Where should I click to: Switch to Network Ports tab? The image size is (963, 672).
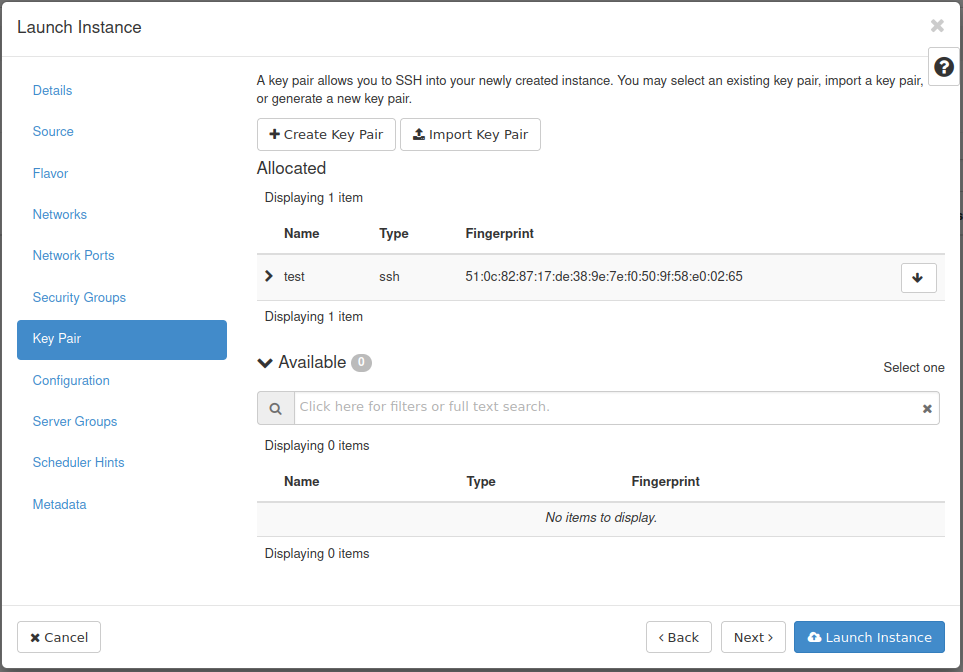[x=73, y=256]
